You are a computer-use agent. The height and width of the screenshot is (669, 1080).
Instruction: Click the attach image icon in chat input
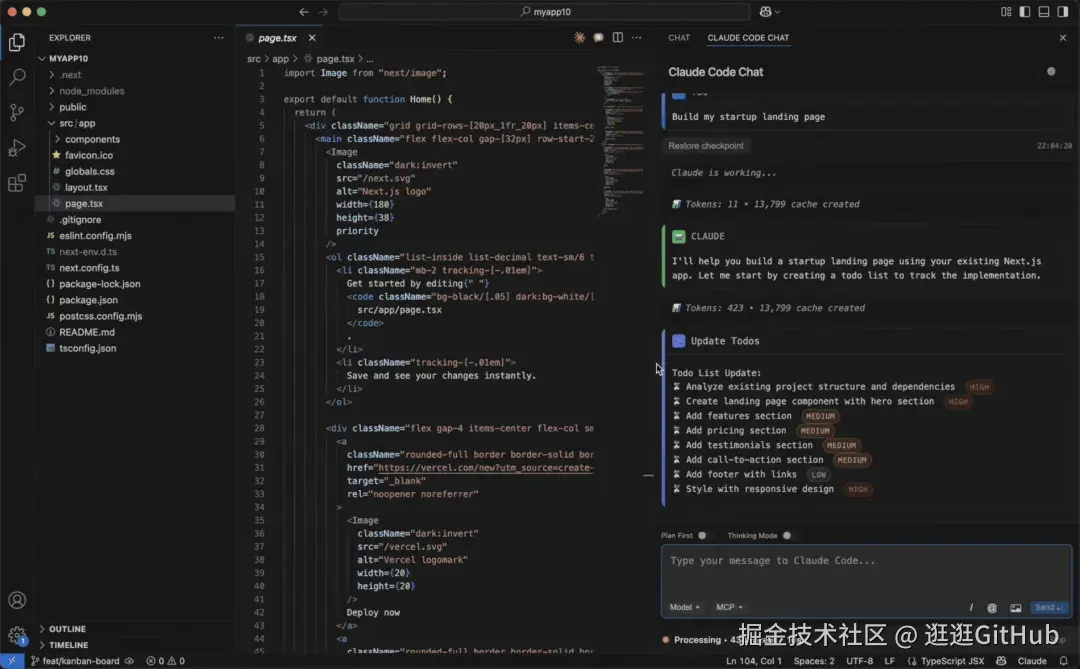(x=1015, y=608)
